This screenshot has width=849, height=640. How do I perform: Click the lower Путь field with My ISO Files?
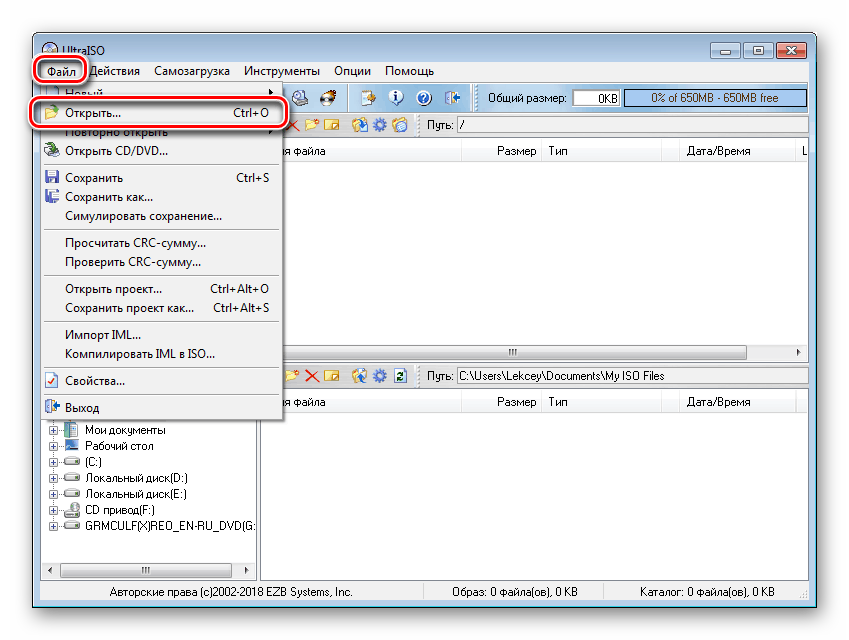tap(632, 376)
